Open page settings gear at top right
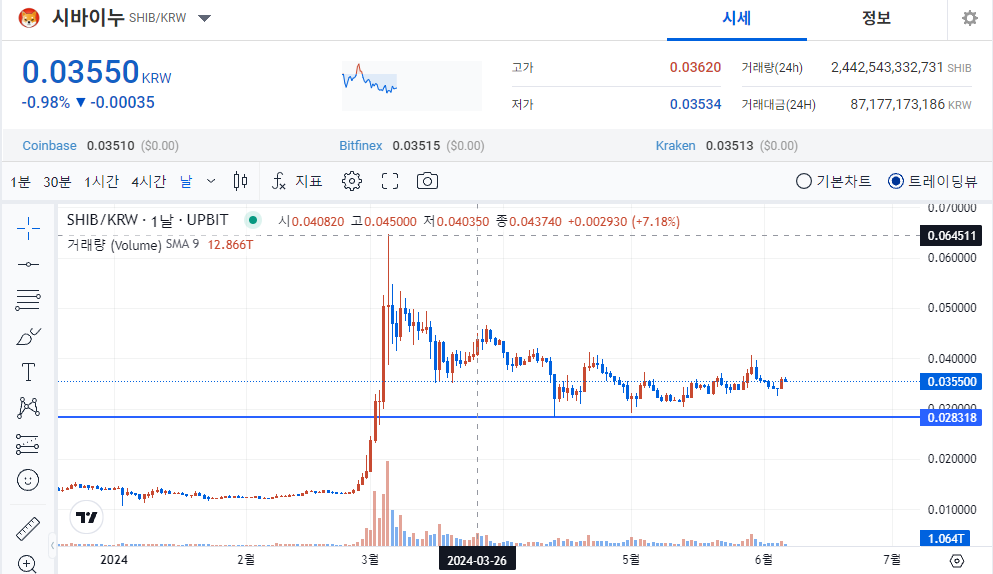Screen dimensions: 993x574 (970, 18)
